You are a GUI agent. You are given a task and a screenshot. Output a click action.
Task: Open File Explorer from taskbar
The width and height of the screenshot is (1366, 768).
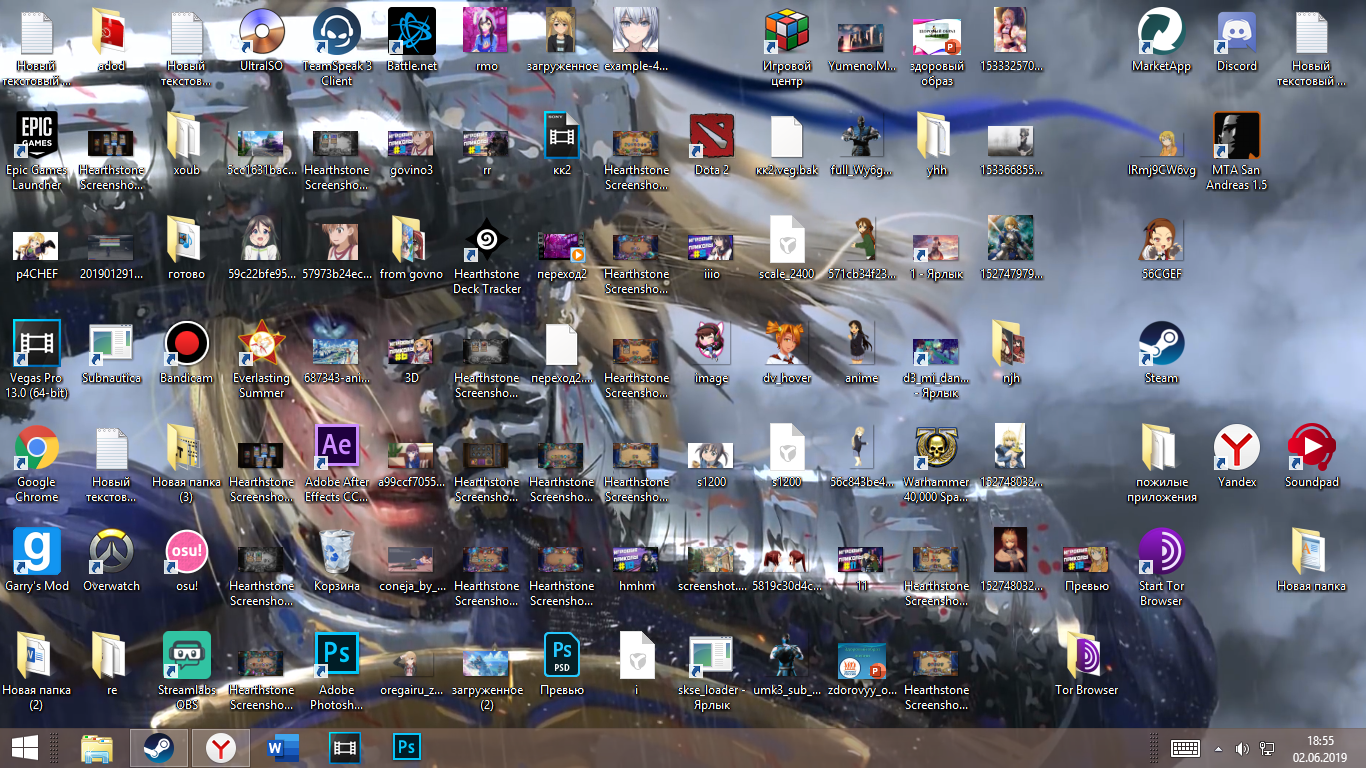click(97, 747)
